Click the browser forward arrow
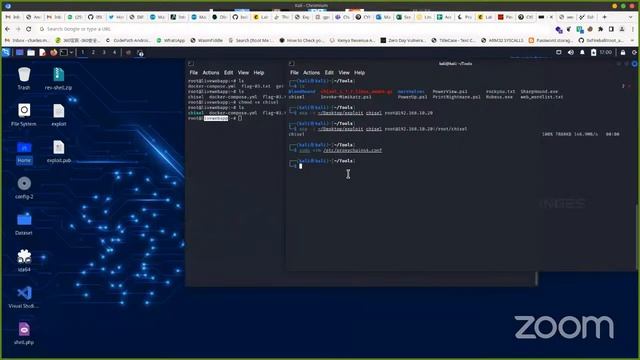Image resolution: width=640 pixels, height=360 pixels. (18, 29)
